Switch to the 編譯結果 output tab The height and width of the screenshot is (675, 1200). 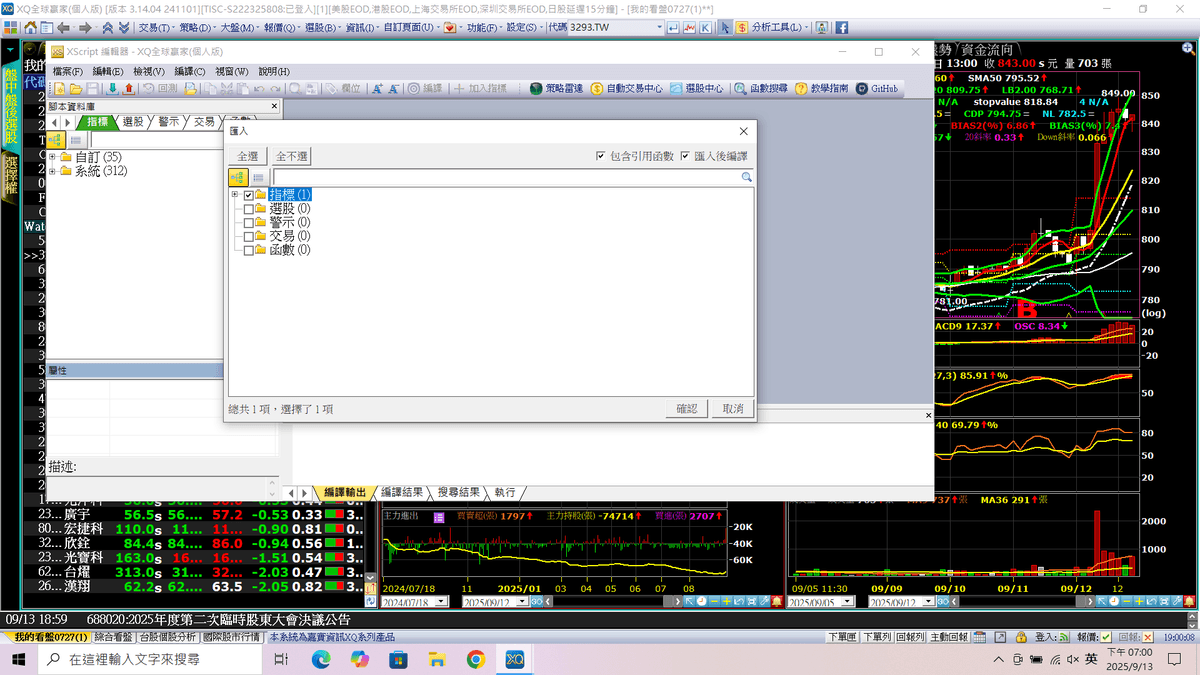pyautogui.click(x=402, y=492)
